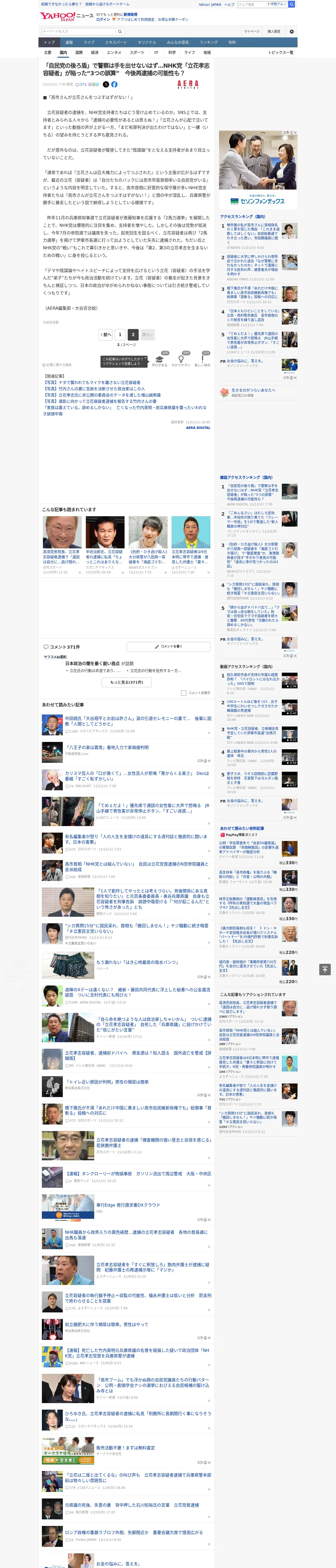The height and width of the screenshot is (1568, 336).
Task: Click the コメントを書く button
Action: (x=169, y=647)
